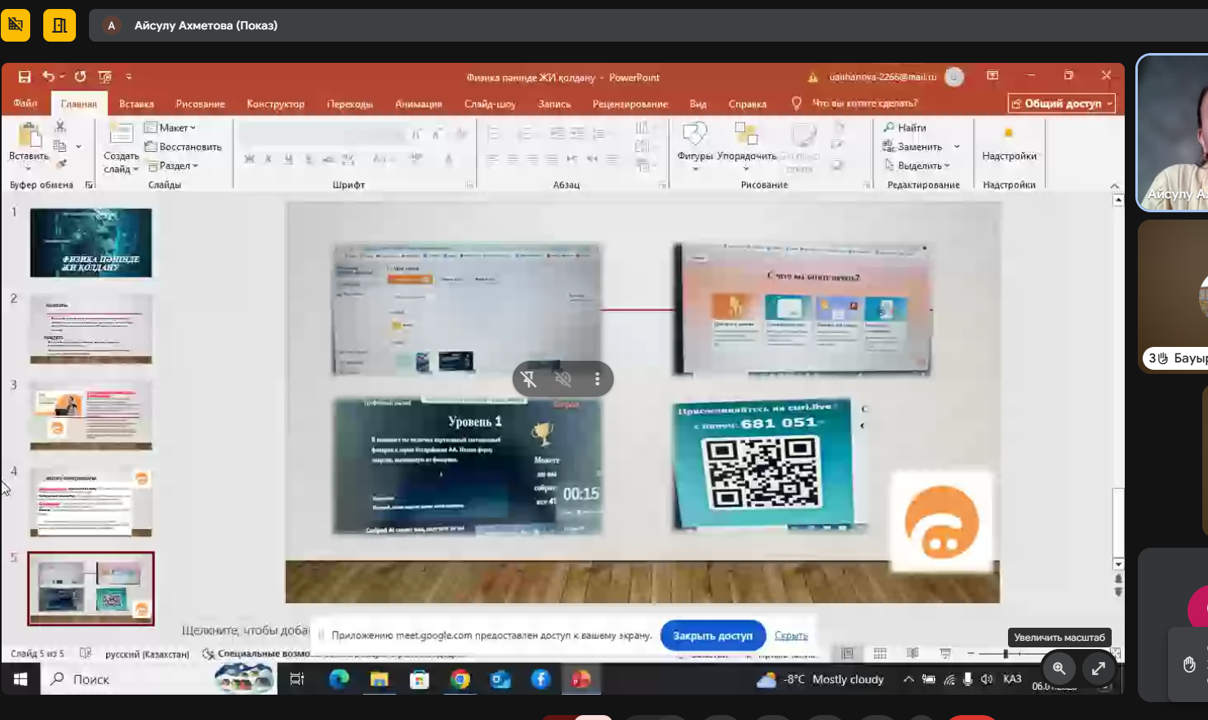Image resolution: width=1208 pixels, height=720 pixels.
Task: Click the Скрыть link in sharing bar
Action: [x=790, y=635]
